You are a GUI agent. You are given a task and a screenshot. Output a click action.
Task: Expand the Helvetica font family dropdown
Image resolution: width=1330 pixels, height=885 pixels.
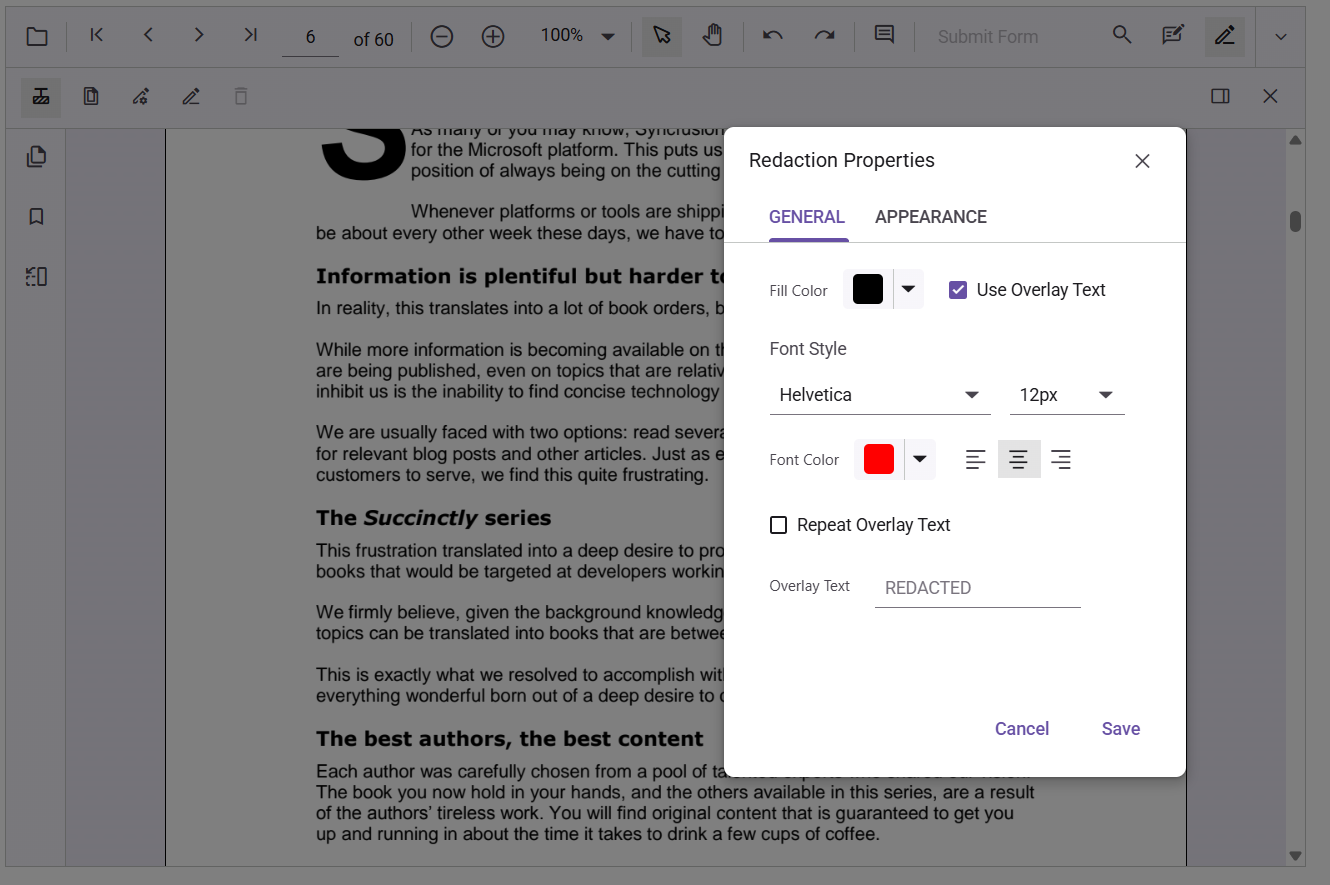point(971,395)
